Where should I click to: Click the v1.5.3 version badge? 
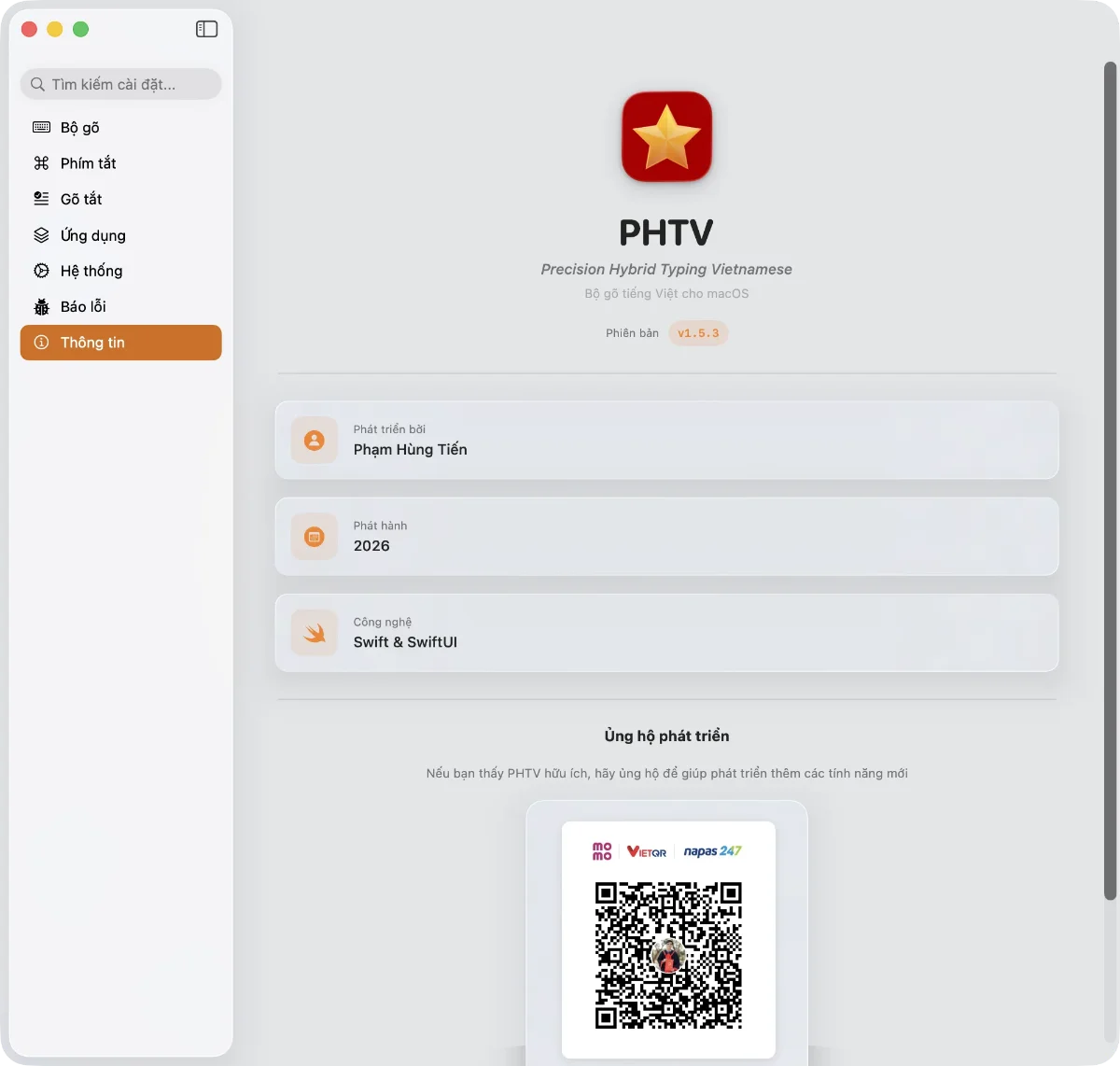[698, 333]
